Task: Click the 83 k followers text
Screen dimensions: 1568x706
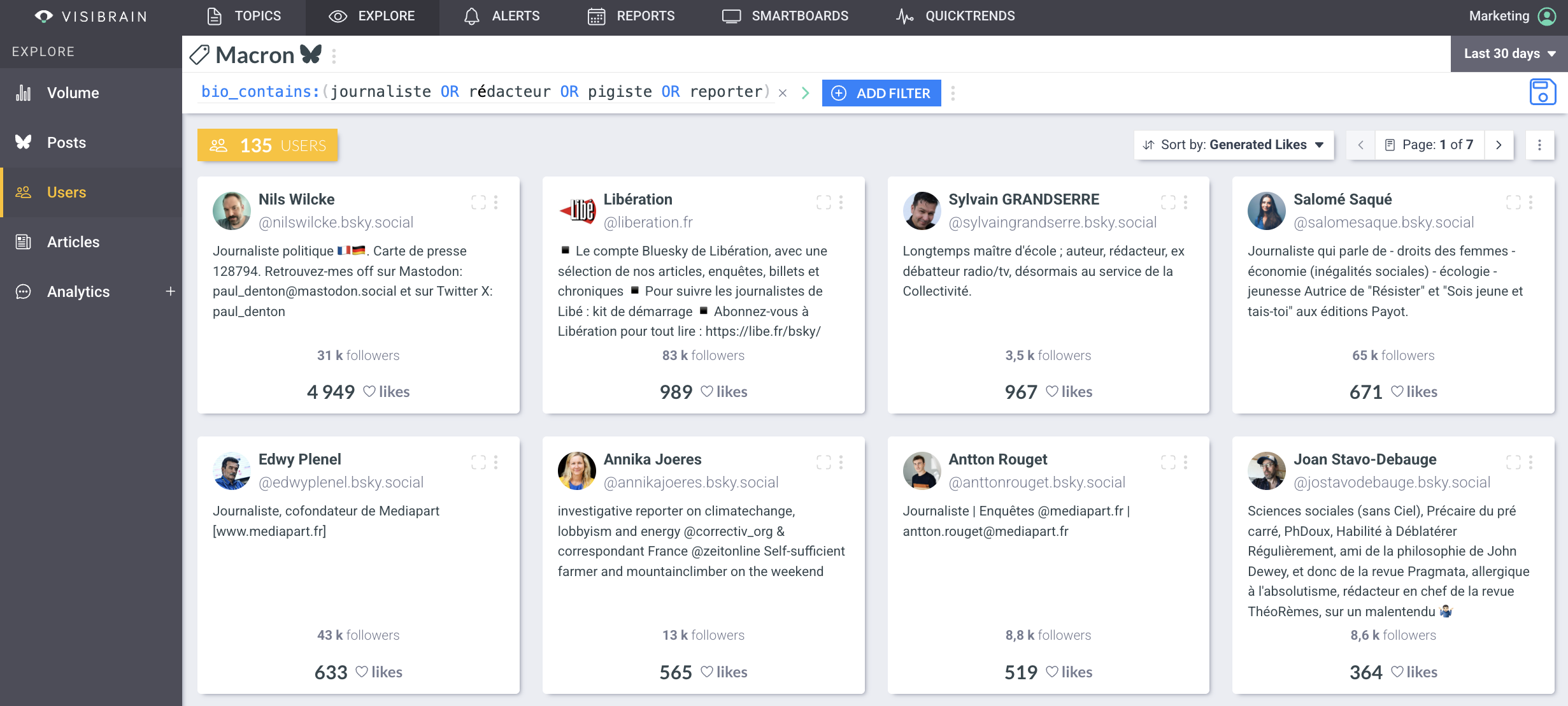Action: tap(703, 355)
